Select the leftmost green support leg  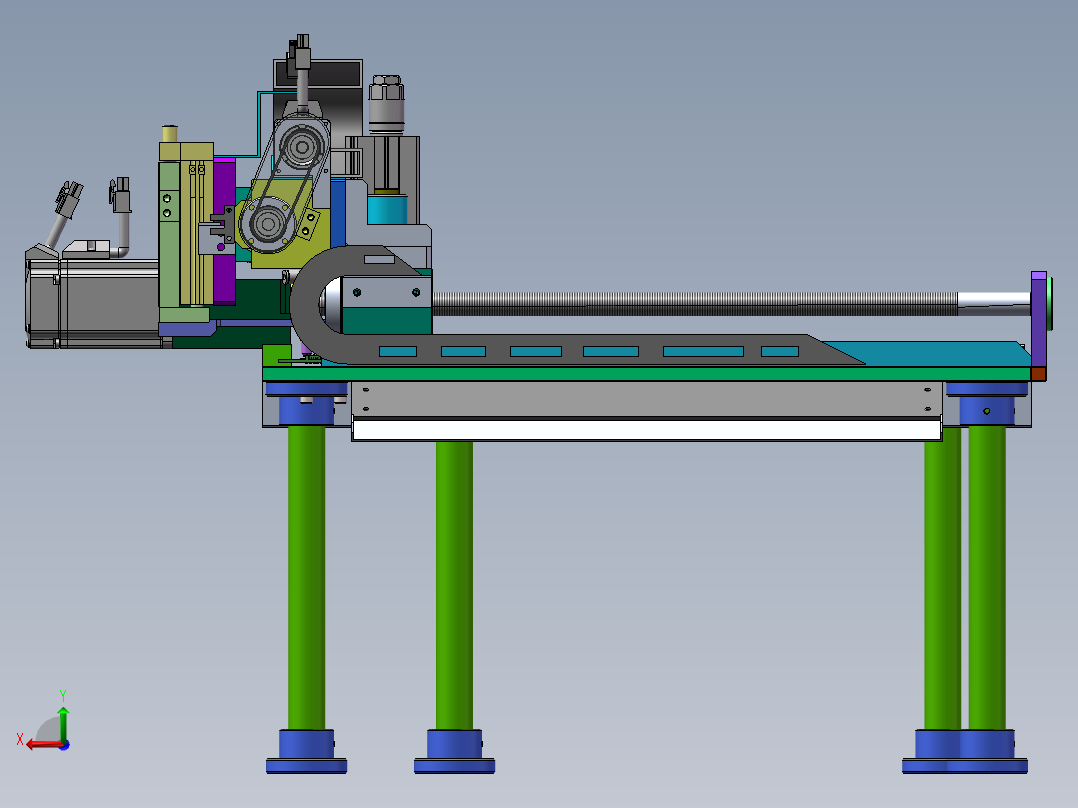[x=306, y=578]
